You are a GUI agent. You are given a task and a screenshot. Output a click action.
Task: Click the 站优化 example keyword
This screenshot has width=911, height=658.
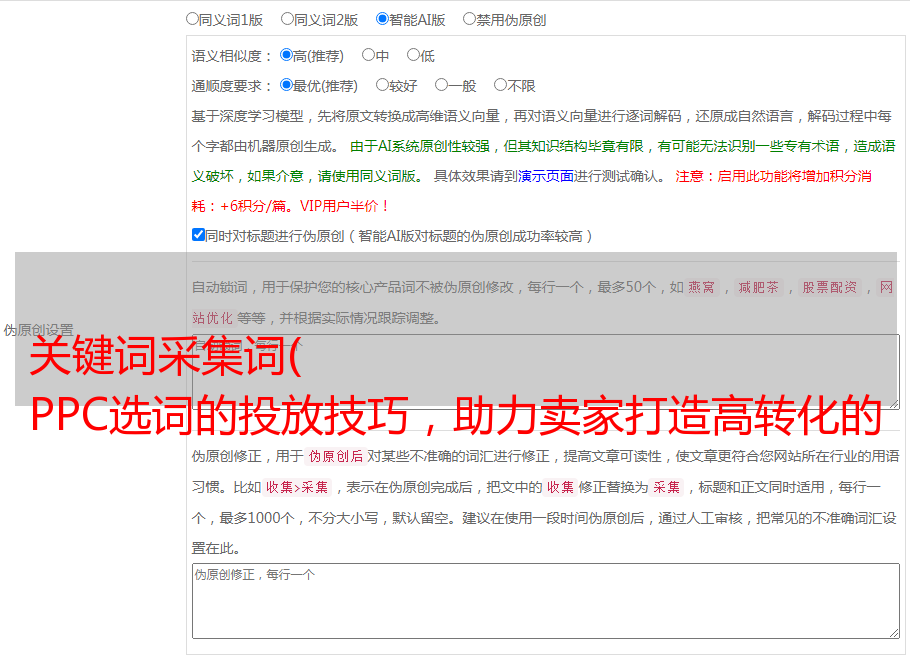pos(212,318)
